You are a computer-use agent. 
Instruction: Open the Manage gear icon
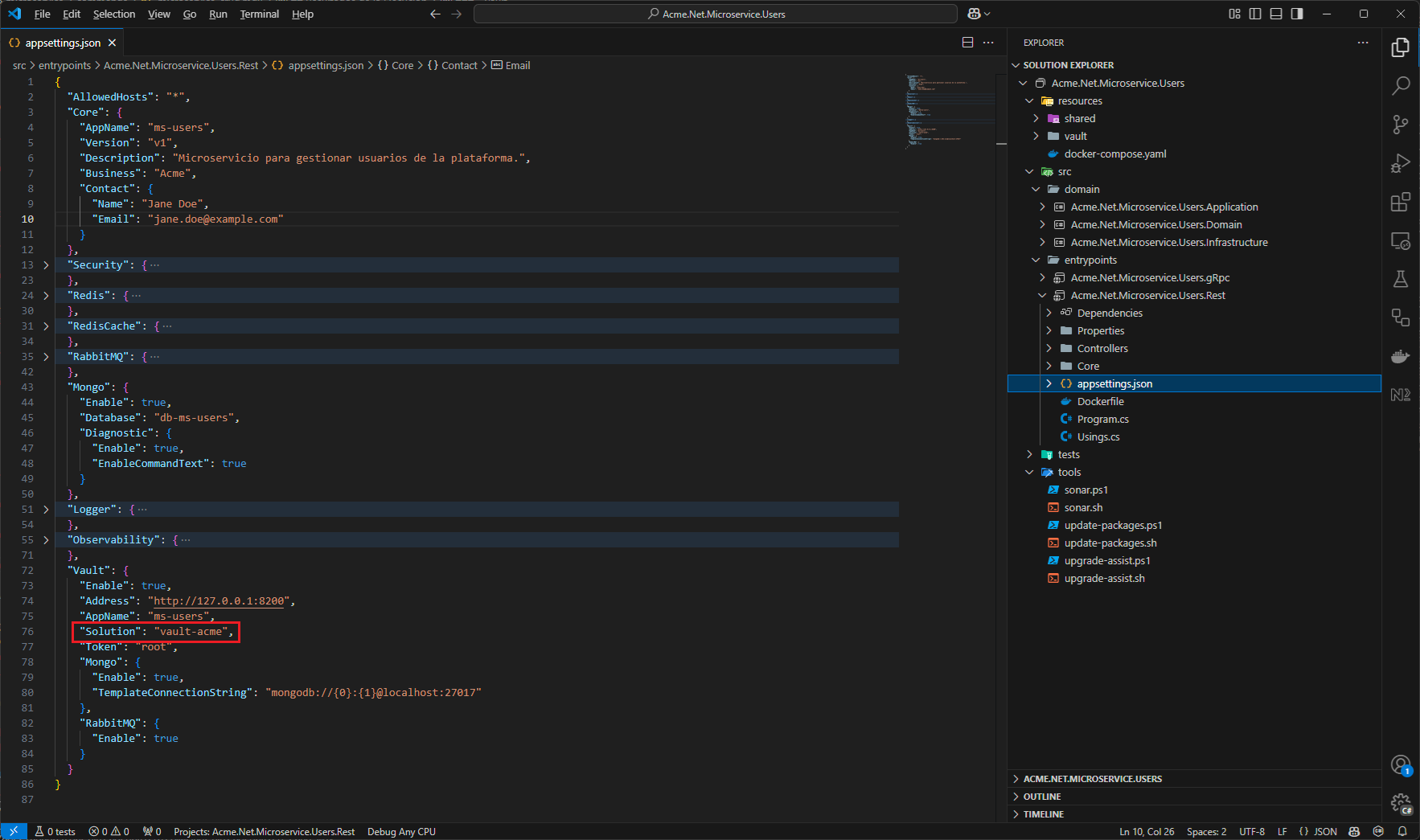click(1400, 803)
